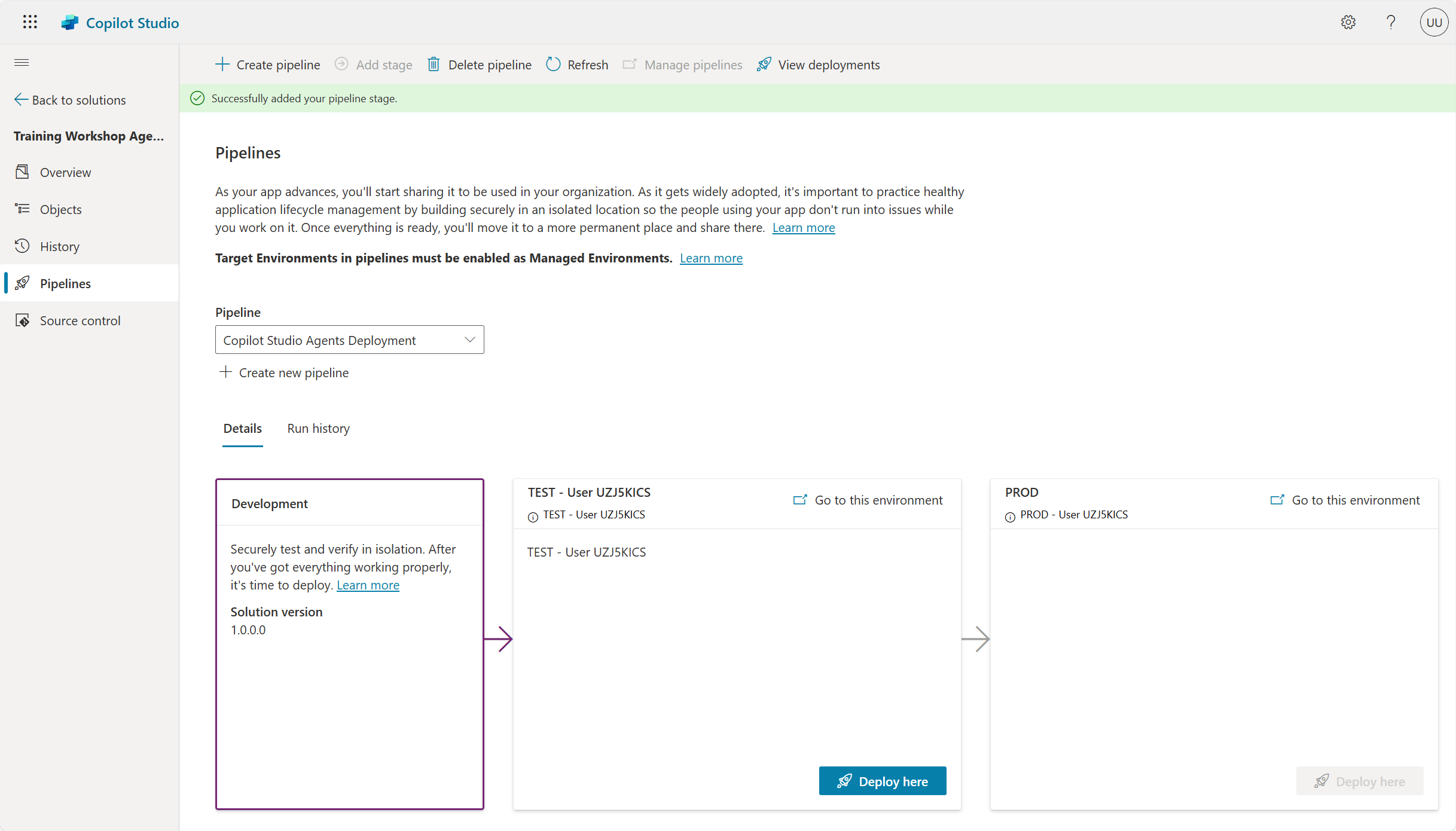Open the History section in sidebar
This screenshot has height=831, width=1456.
(x=59, y=246)
